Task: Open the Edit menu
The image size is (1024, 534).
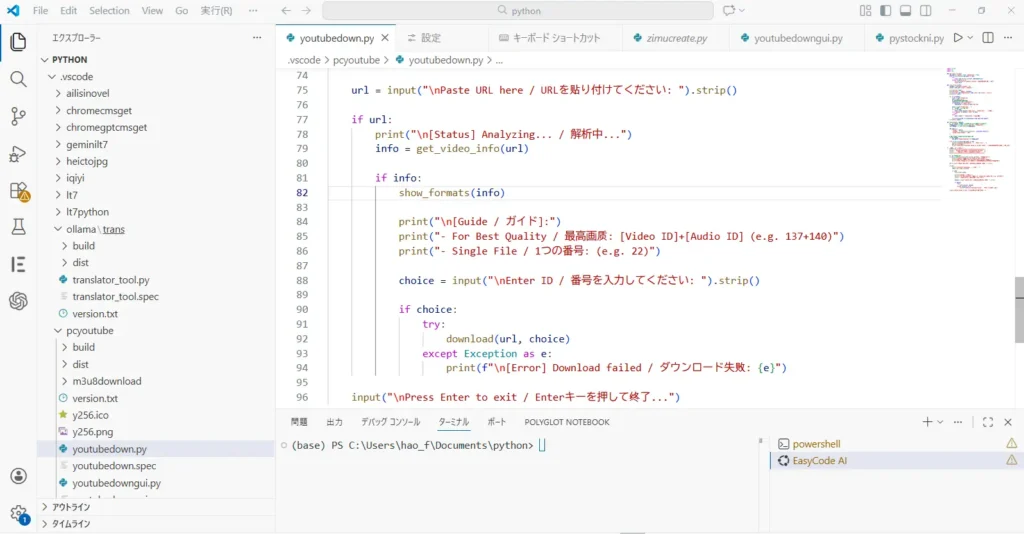Action: coord(68,10)
